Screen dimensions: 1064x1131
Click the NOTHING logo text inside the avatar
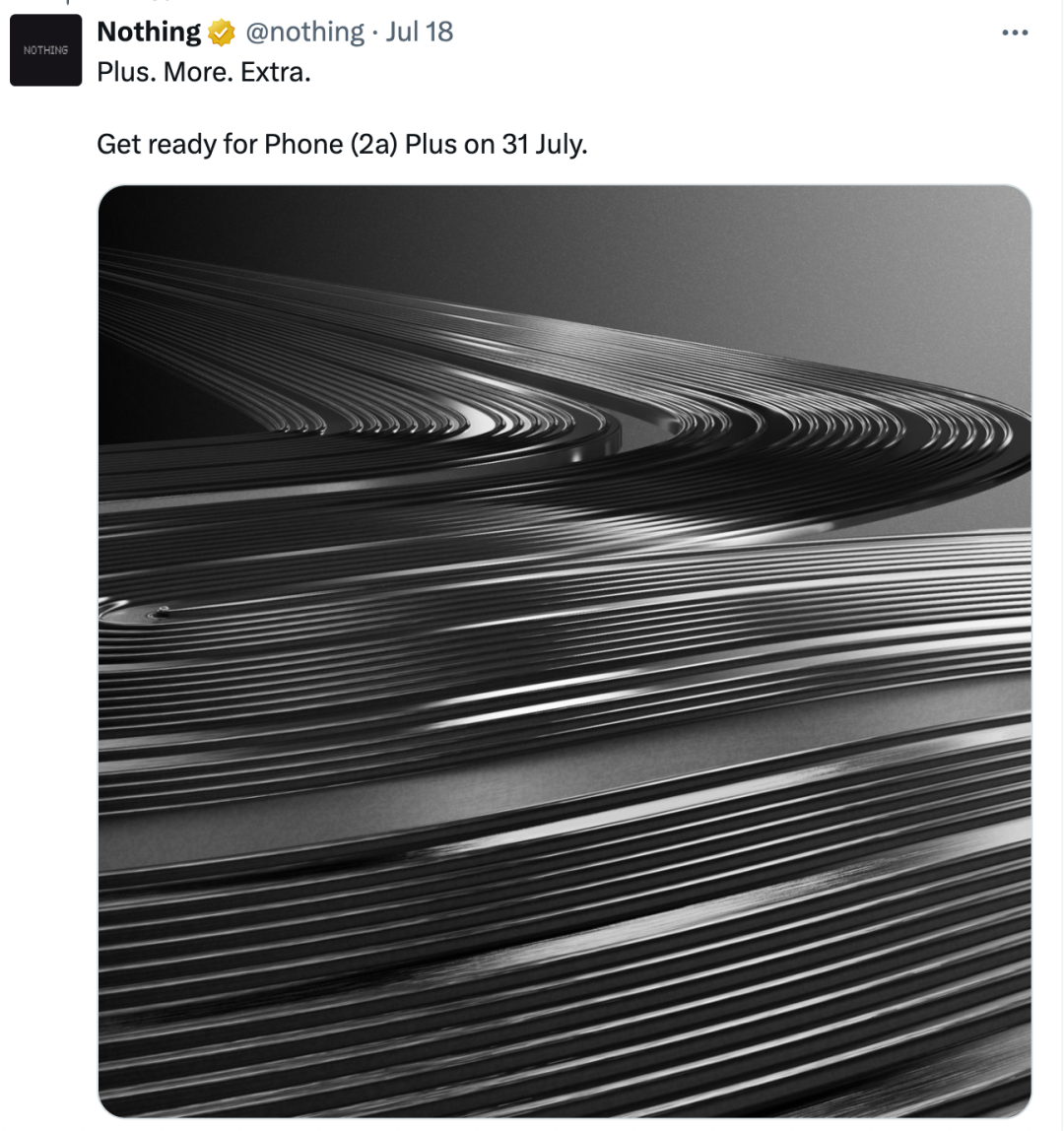pyautogui.click(x=45, y=50)
